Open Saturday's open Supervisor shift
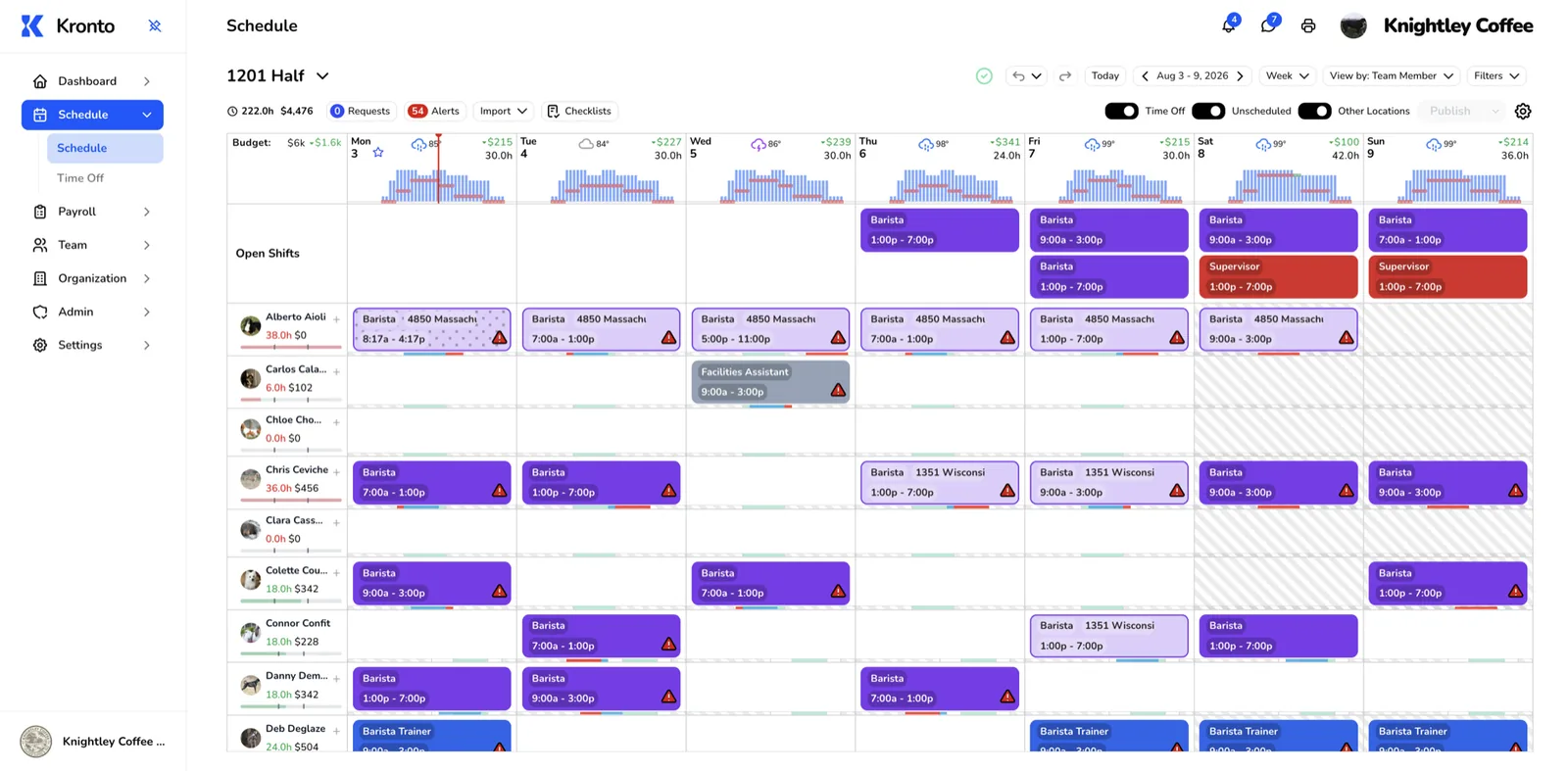This screenshot has height=771, width=1568. pyautogui.click(x=1279, y=276)
